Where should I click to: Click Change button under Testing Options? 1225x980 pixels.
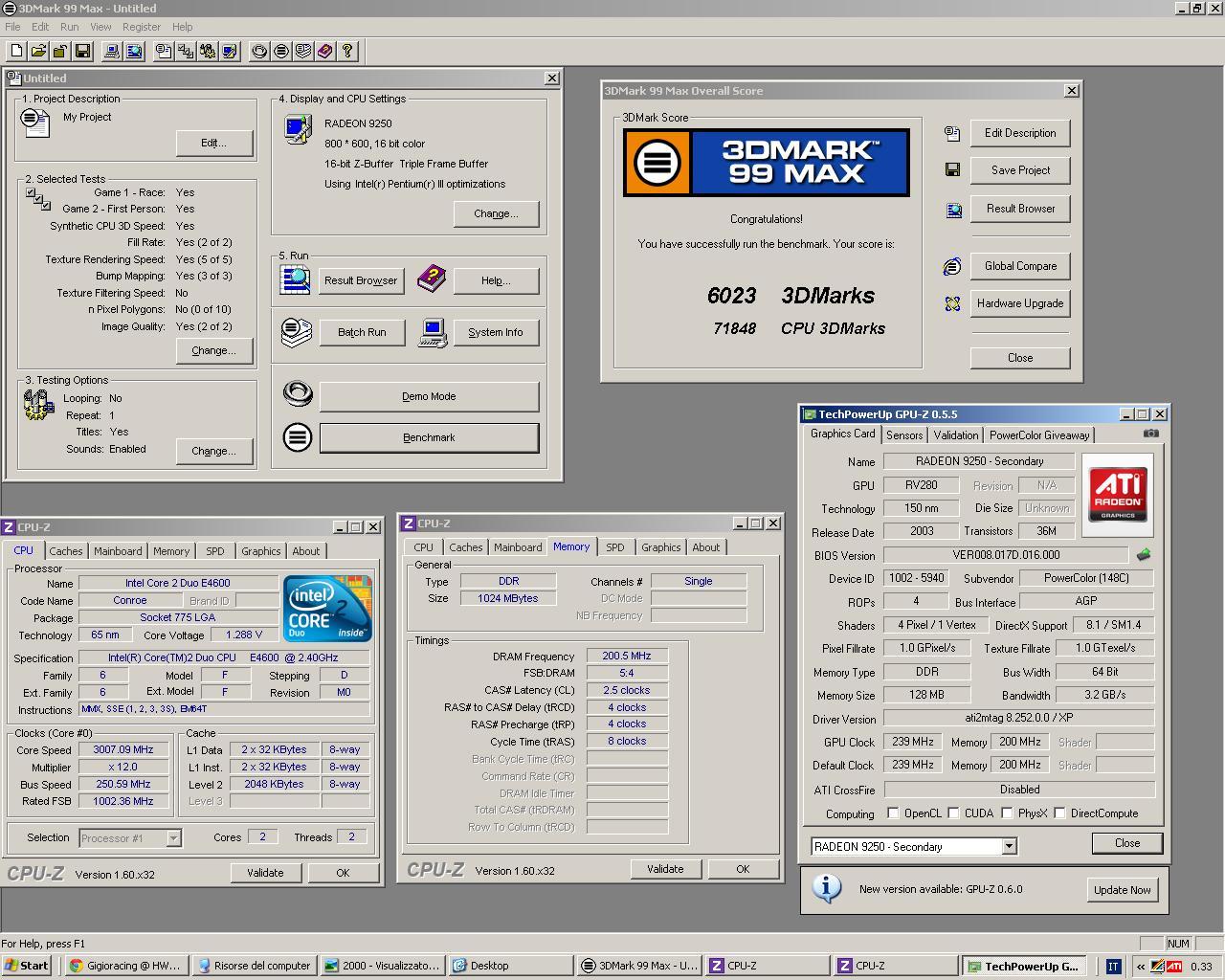(x=214, y=451)
